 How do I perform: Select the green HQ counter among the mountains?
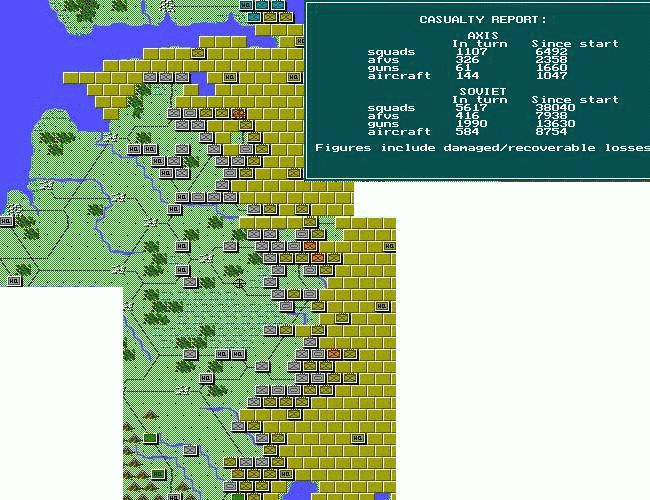click(x=158, y=473)
